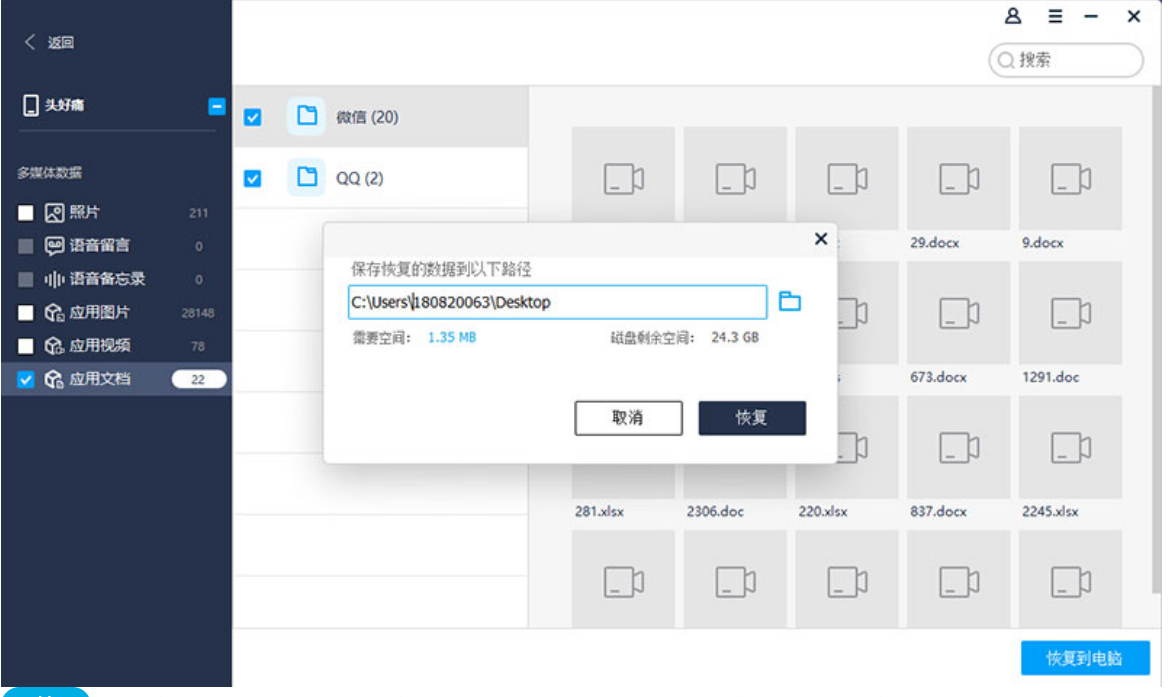Click the 微信 folder icon

click(x=307, y=117)
